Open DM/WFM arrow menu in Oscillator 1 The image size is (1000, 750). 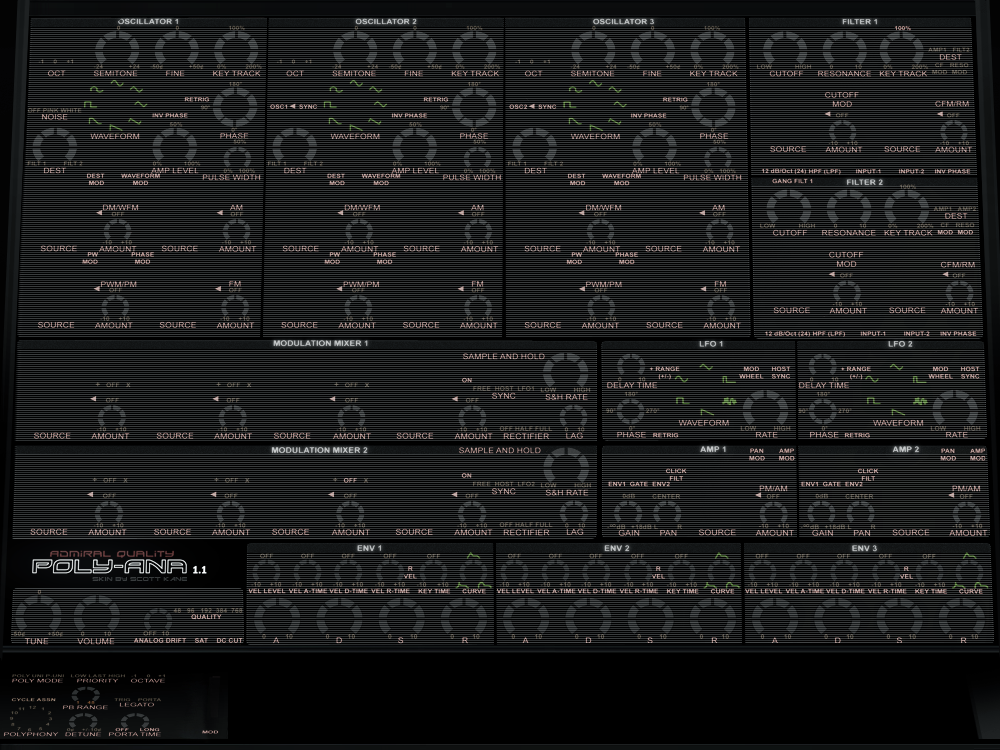pos(99,213)
